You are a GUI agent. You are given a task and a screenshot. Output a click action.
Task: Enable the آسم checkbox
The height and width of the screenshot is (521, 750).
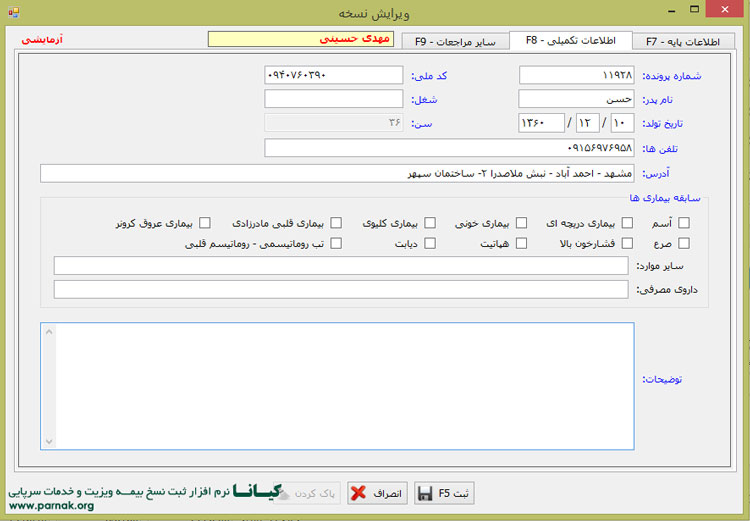point(684,223)
